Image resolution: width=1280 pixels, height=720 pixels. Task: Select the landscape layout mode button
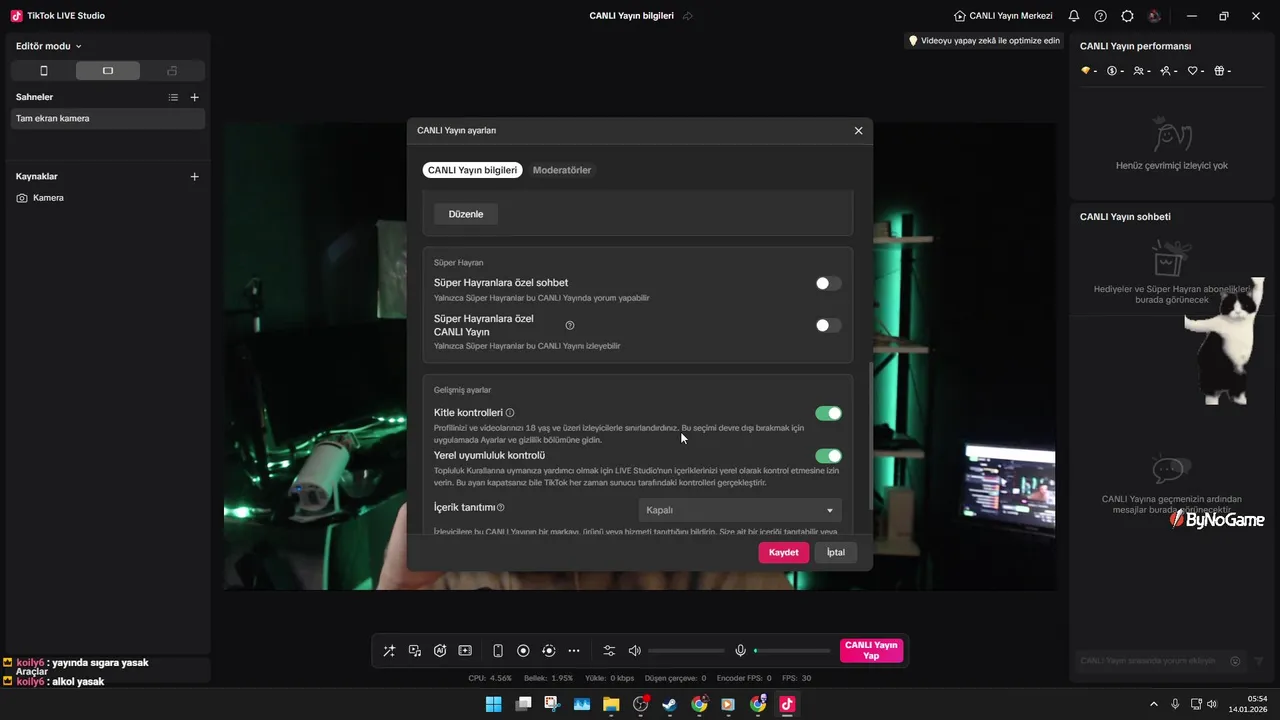point(108,71)
